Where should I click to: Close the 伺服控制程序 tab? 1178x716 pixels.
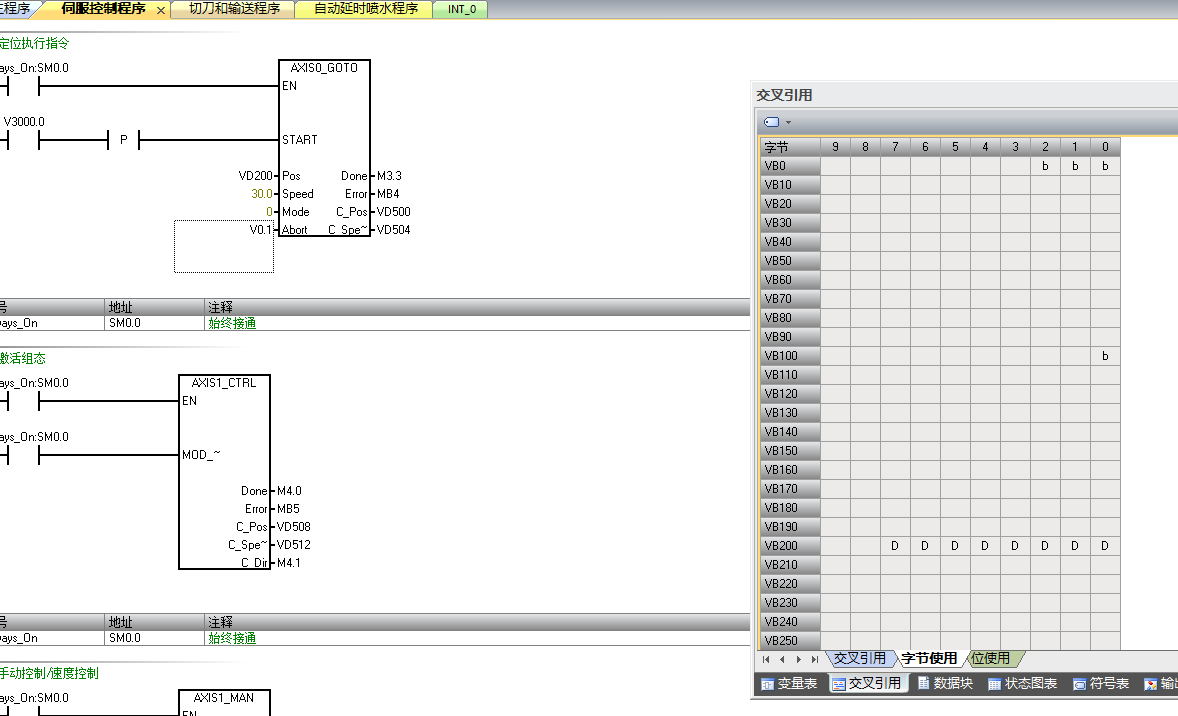(x=161, y=10)
